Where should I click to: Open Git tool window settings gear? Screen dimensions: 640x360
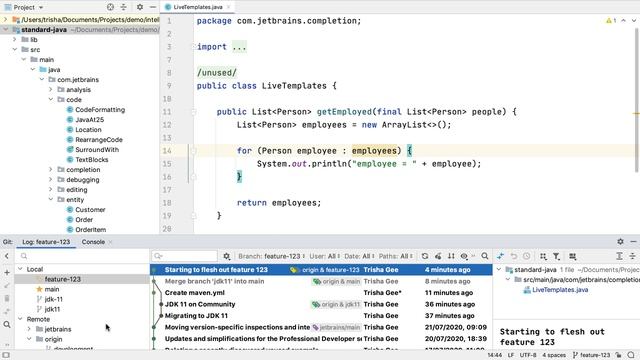620,241
